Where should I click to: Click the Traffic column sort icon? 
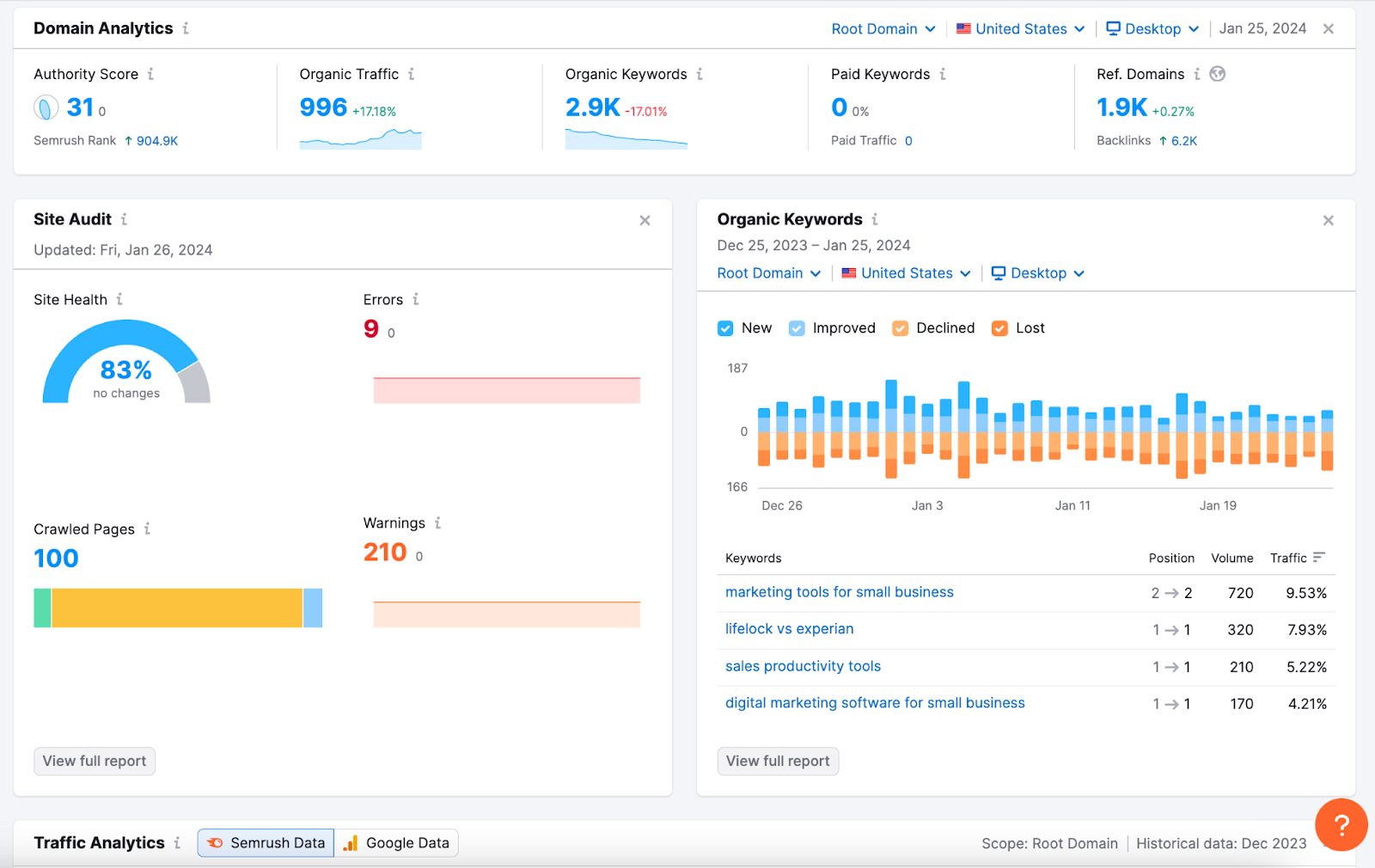(1318, 558)
